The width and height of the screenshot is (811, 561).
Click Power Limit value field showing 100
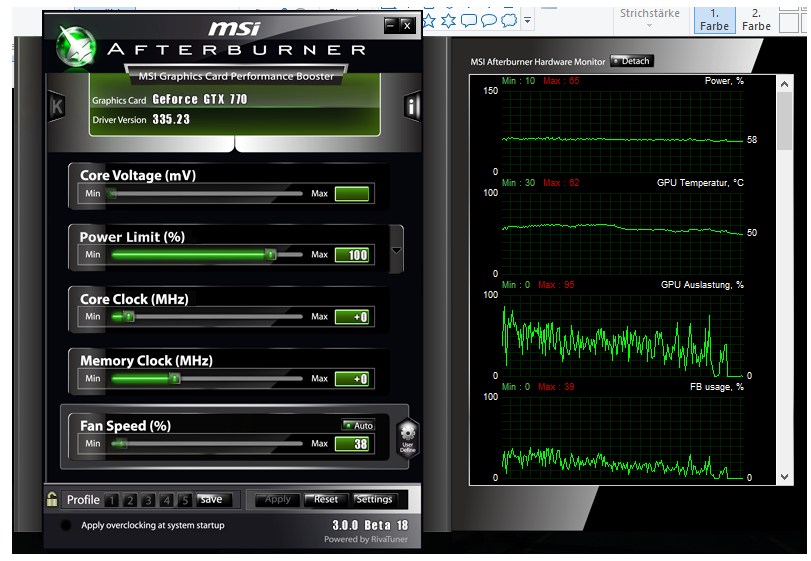352,255
